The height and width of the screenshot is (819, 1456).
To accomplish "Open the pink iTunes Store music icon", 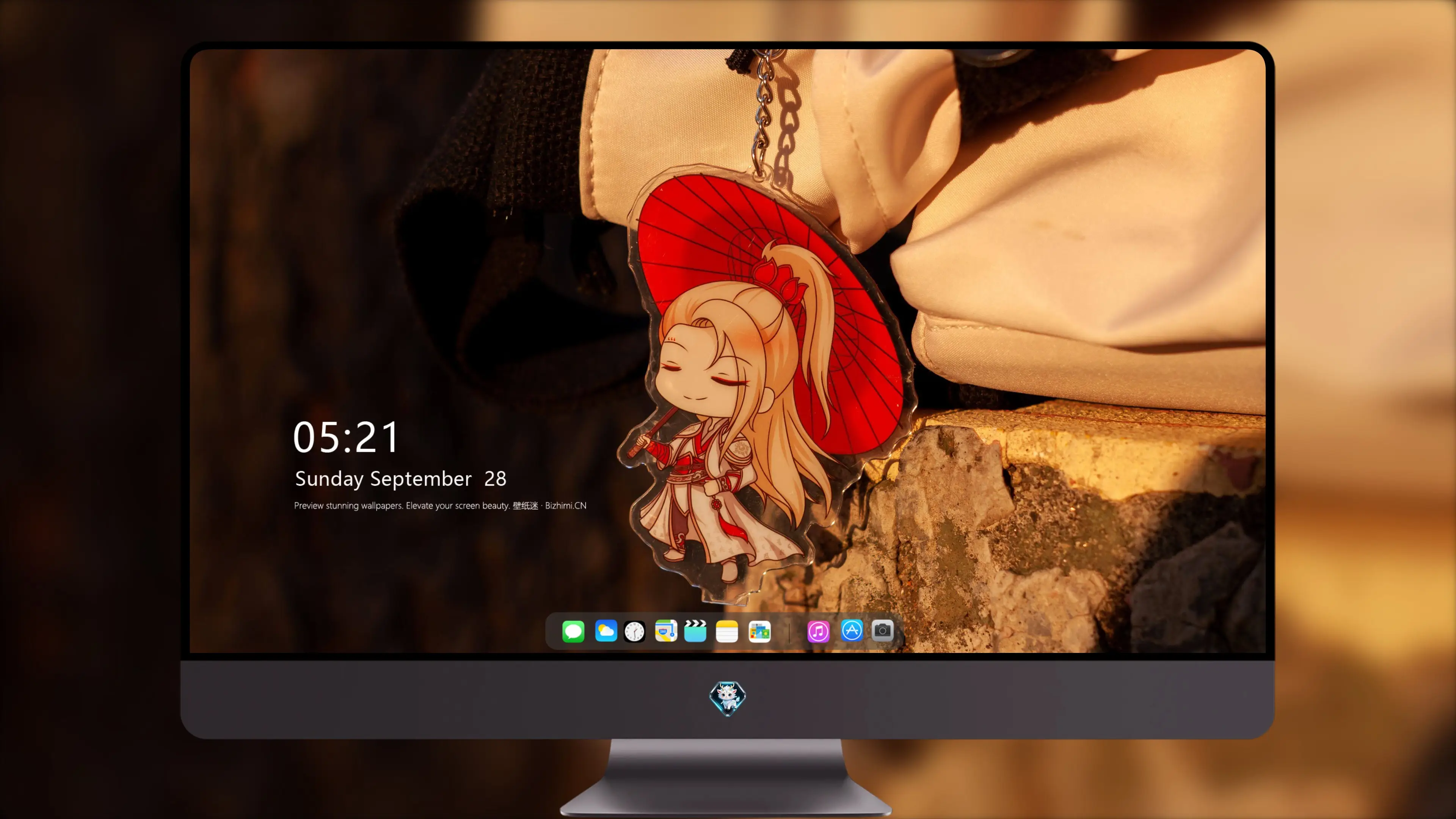I will (x=819, y=631).
